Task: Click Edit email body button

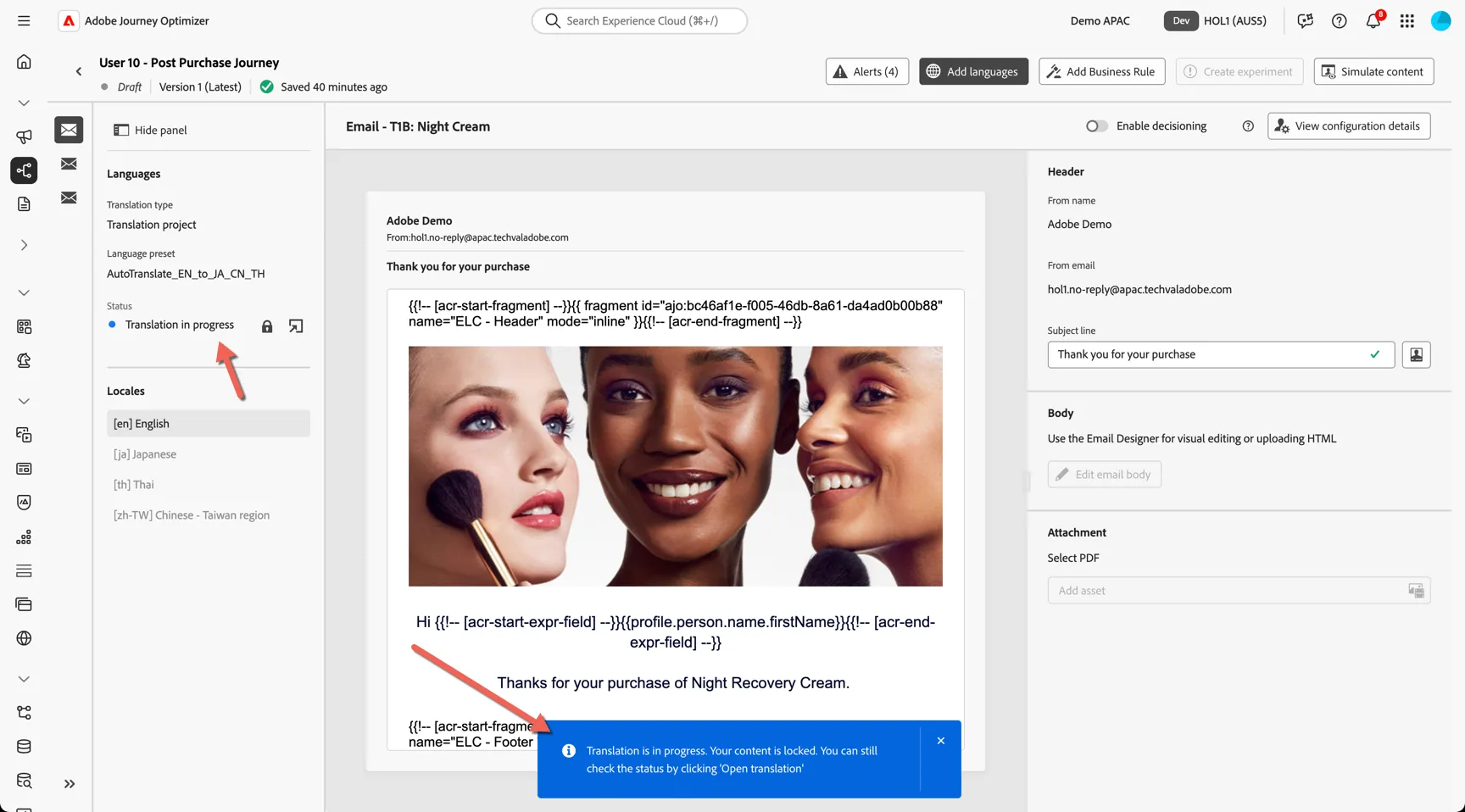Action: (x=1104, y=475)
